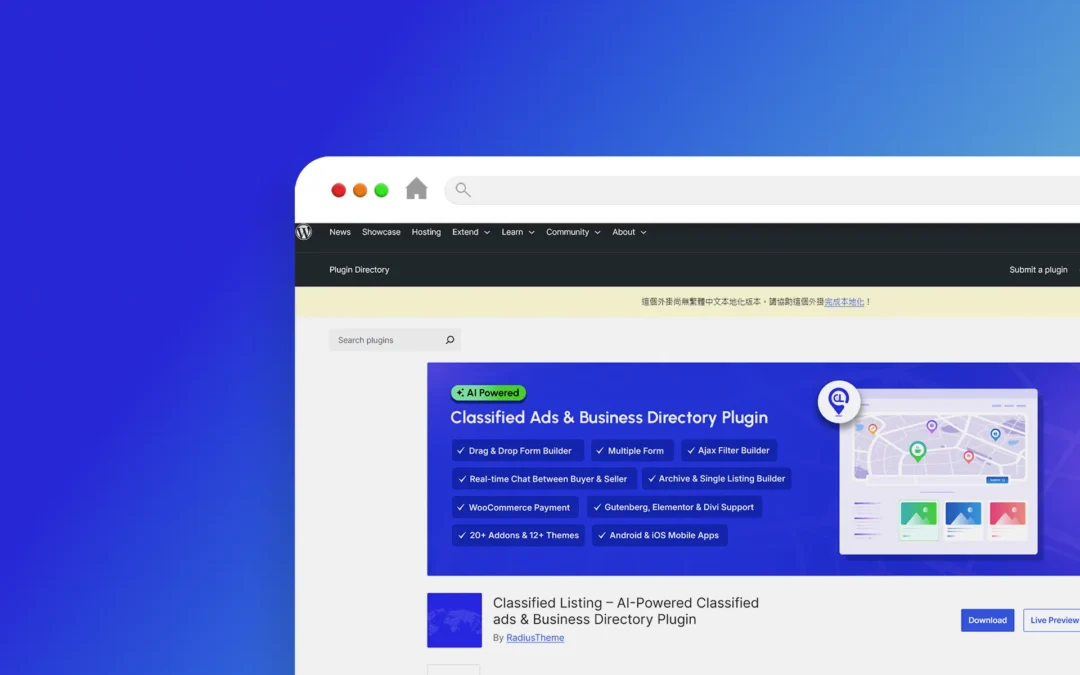Click Real-time Chat Between Buyer & Seller tag

543,479
